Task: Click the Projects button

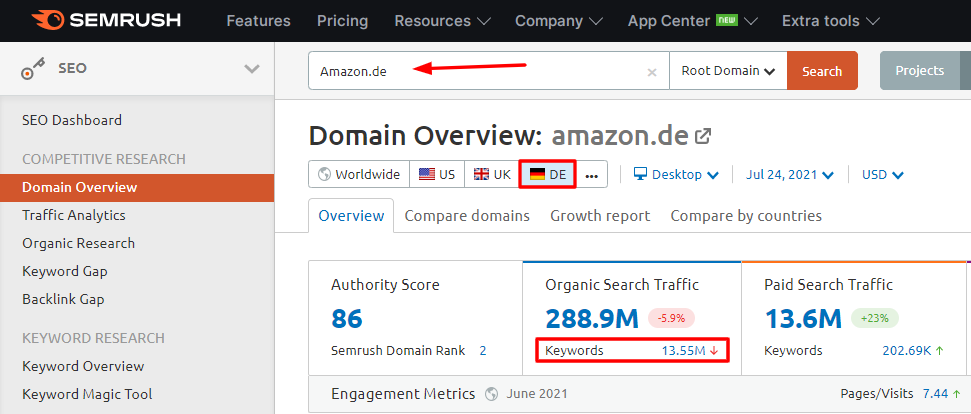Action: pyautogui.click(x=920, y=71)
